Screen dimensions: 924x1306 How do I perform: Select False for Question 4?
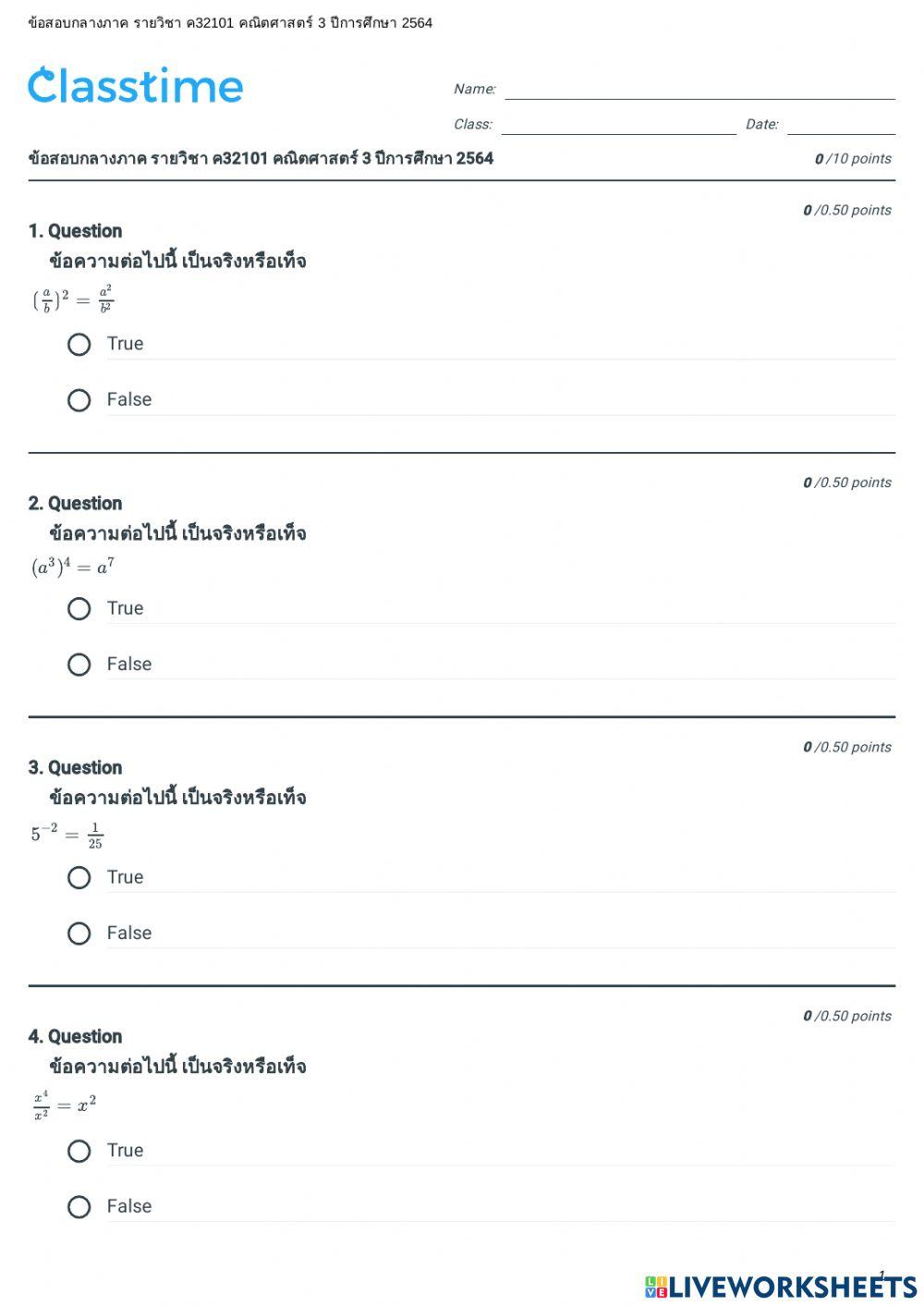[x=79, y=1207]
